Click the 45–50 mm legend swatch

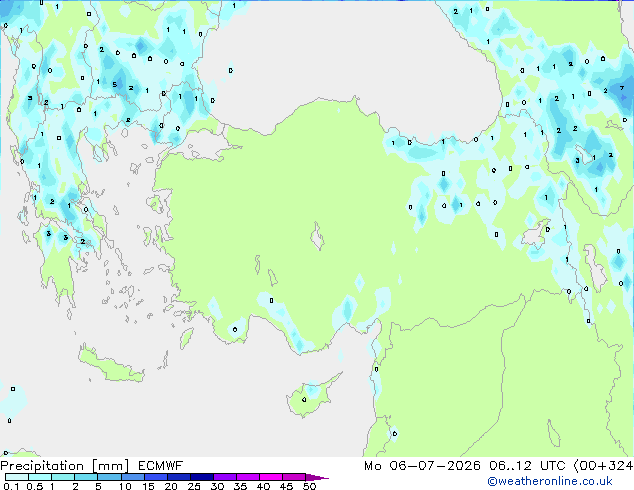point(294,477)
